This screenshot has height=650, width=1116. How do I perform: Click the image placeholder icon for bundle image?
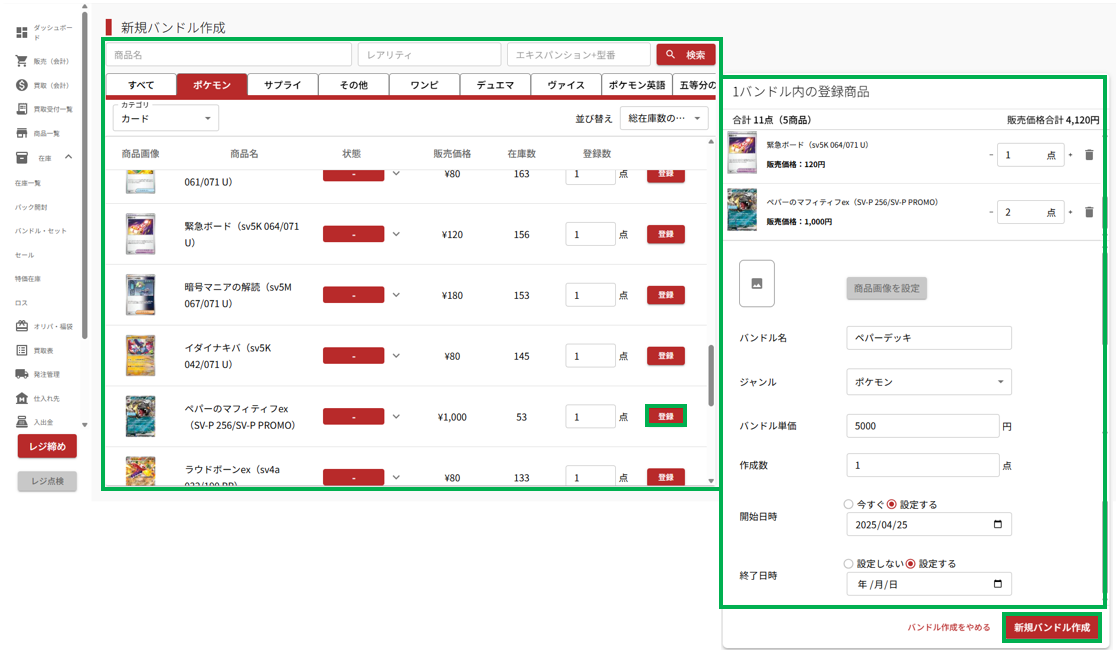(x=757, y=283)
